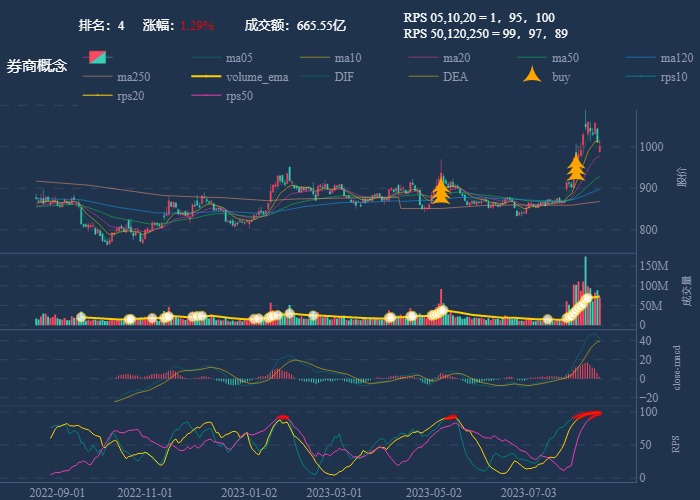Toggle the DEA legend item
This screenshot has width=700, height=500.
pos(455,76)
